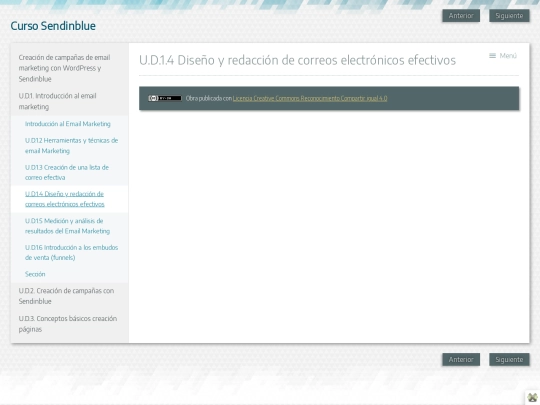This screenshot has width=540, height=405.
Task: Click the eXe logo icon in corner
Action: point(532,397)
